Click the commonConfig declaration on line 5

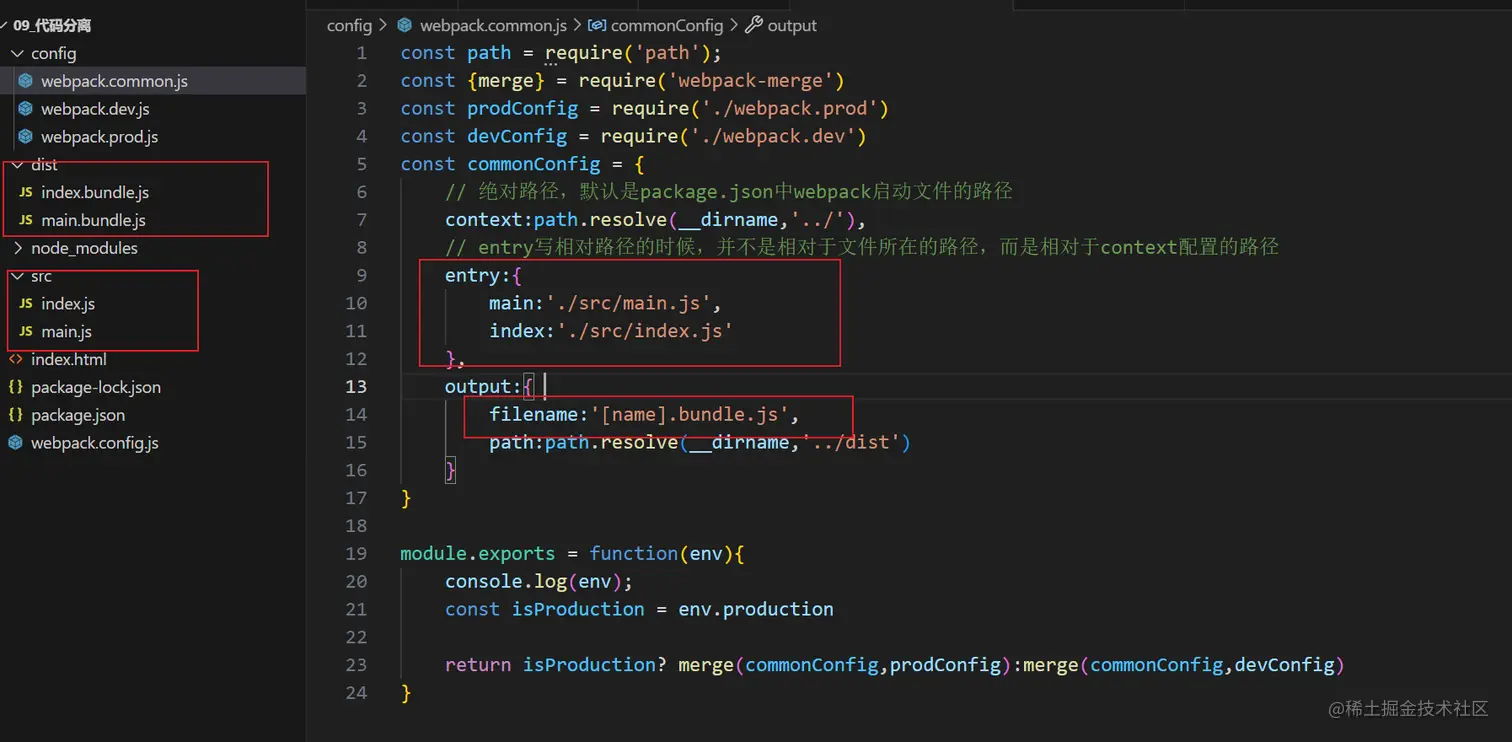pos(534,164)
